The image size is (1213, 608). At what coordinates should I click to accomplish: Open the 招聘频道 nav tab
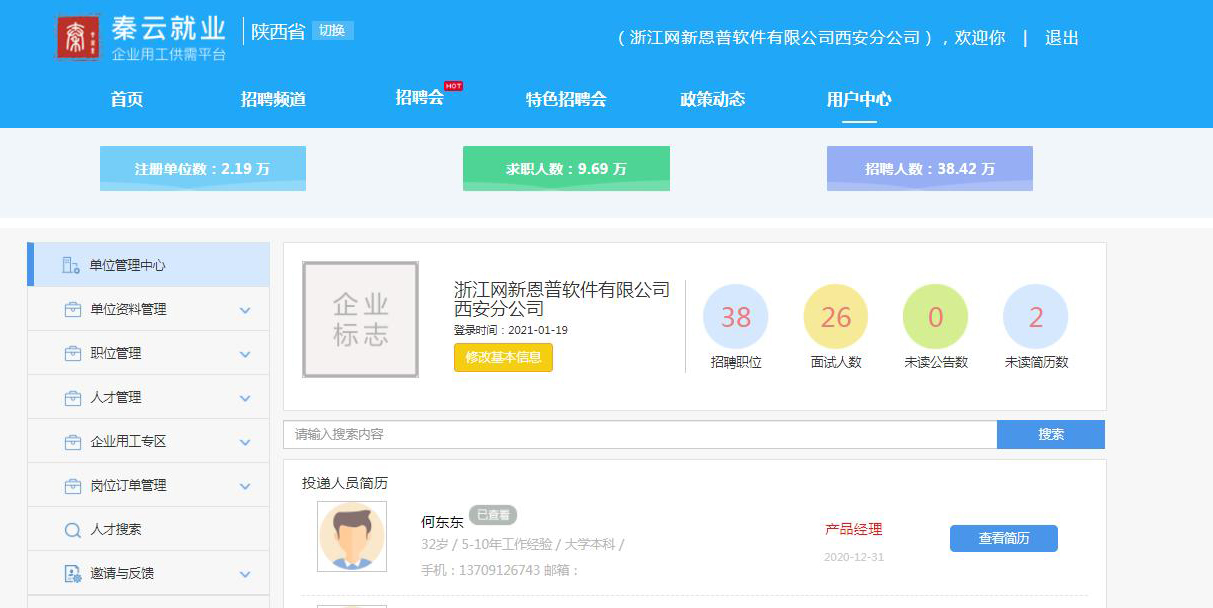coord(273,99)
